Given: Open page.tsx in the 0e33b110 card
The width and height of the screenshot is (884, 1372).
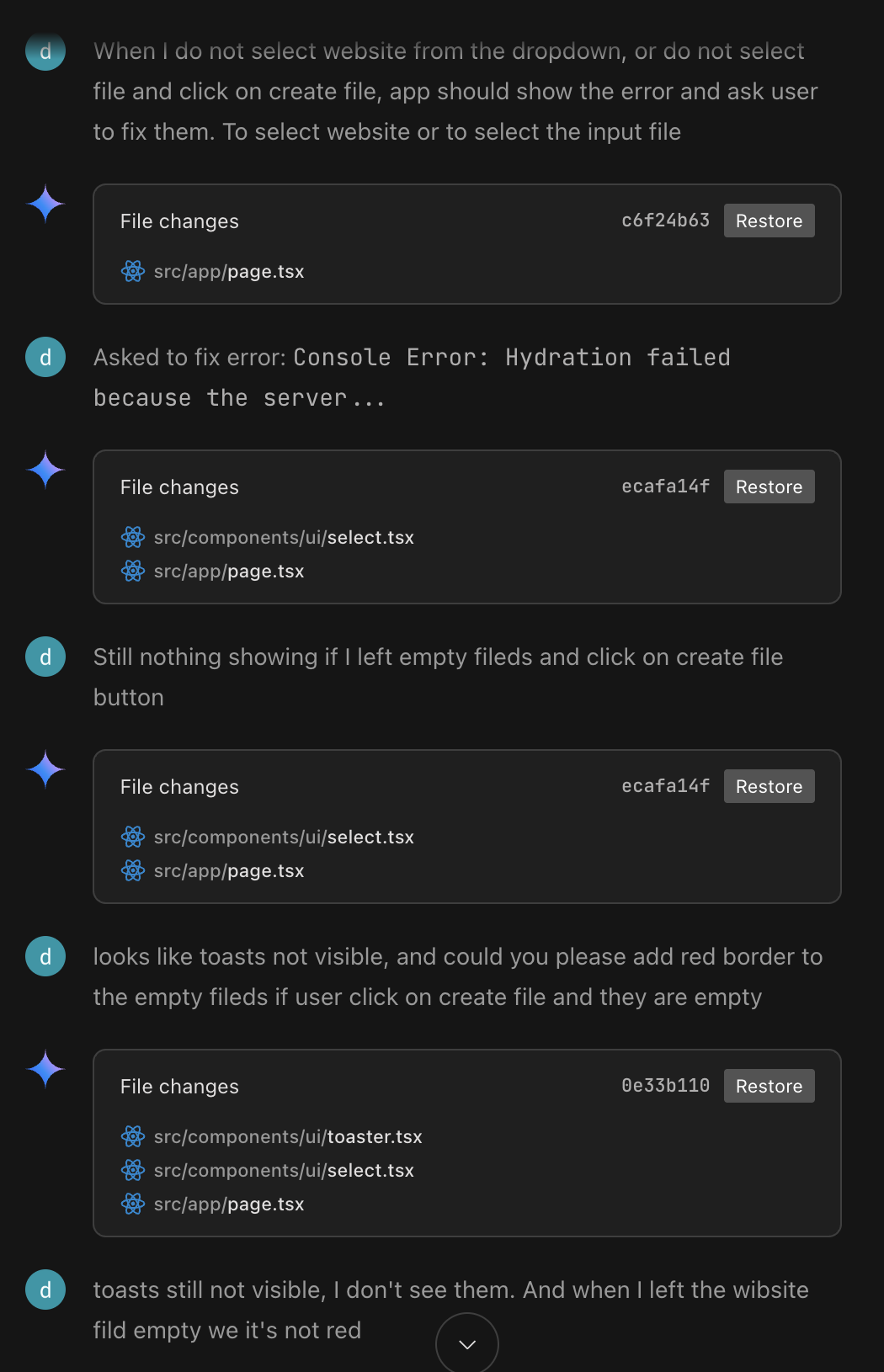Looking at the screenshot, I should (229, 1204).
